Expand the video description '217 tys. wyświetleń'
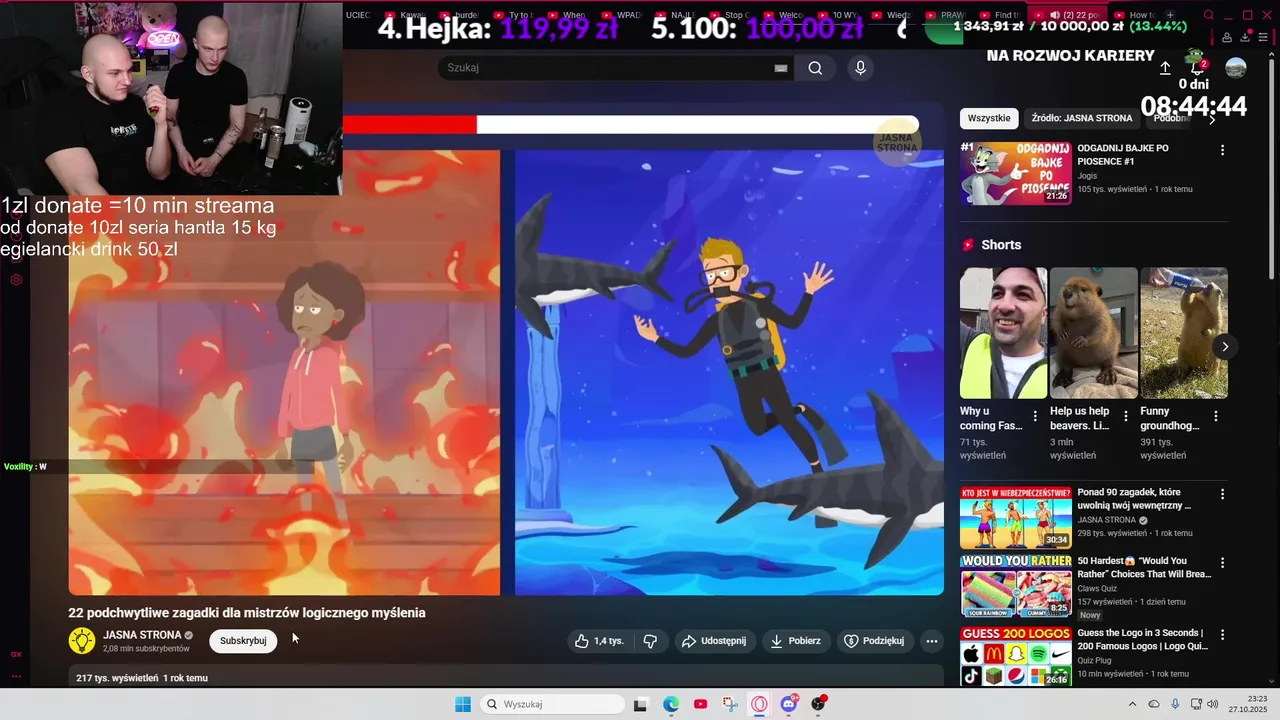Screen dimensions: 1280x720 click(506, 677)
